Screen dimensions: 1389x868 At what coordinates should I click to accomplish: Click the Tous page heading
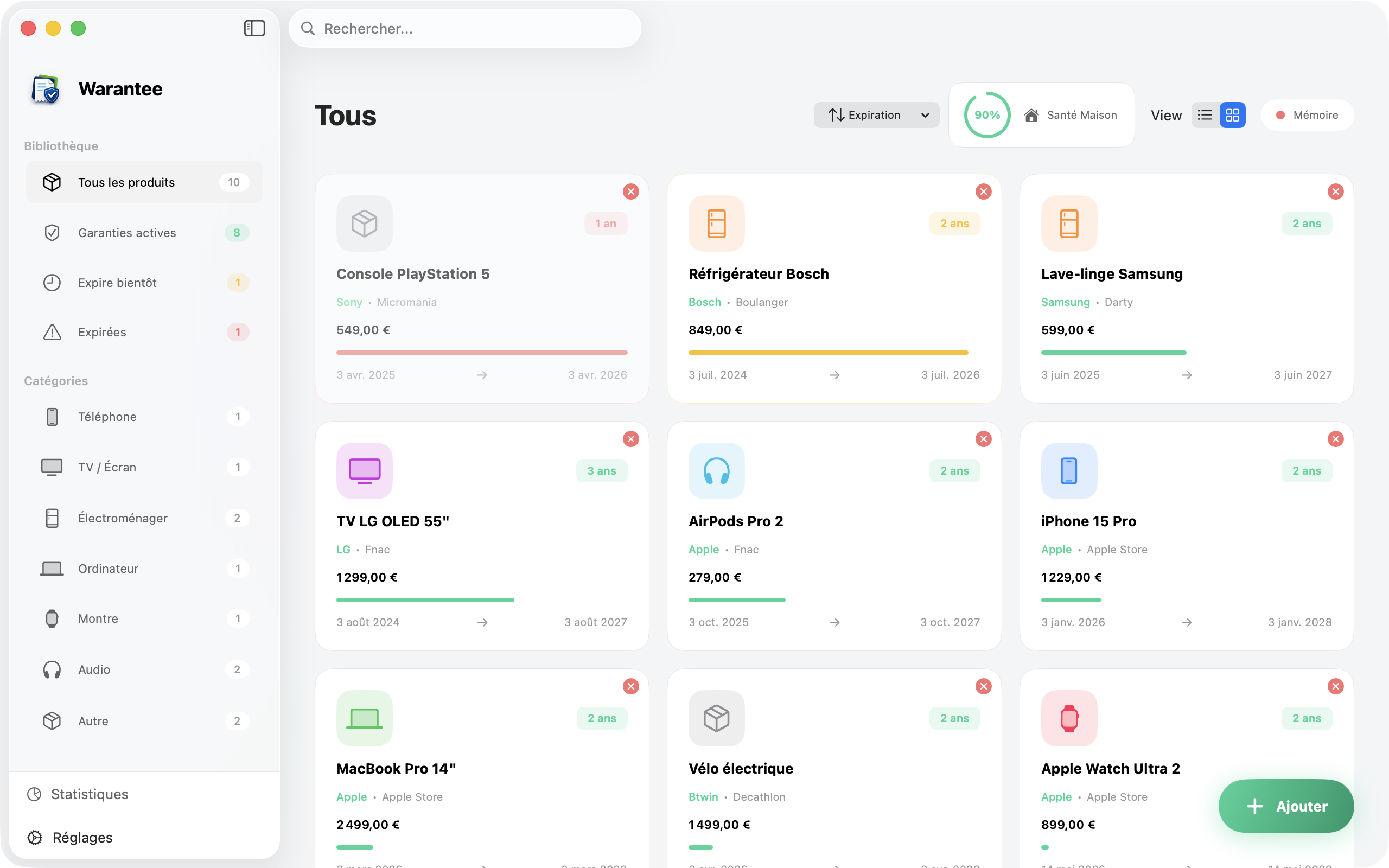[x=346, y=116]
